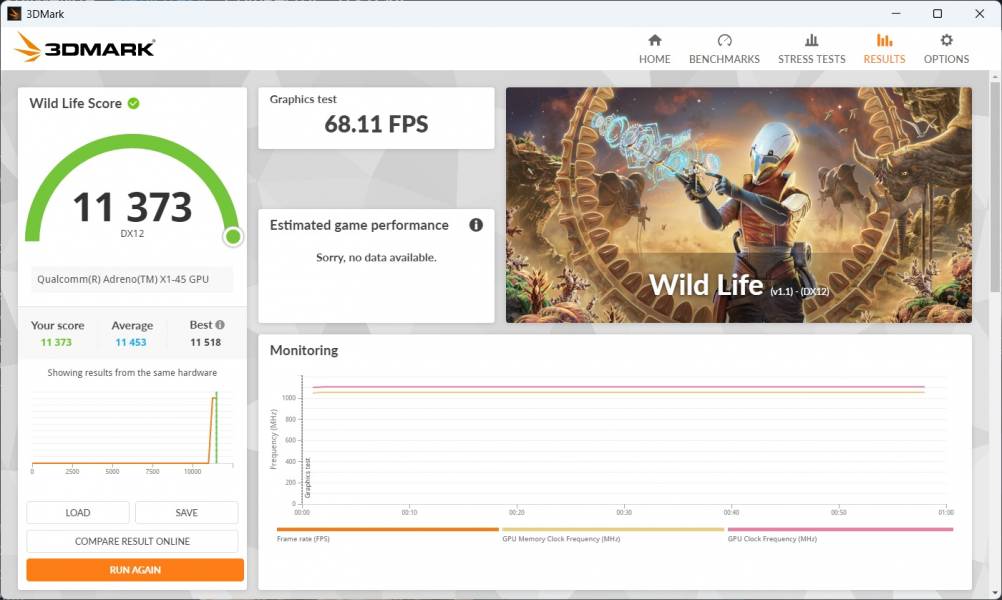Click the green validation checkmark beside Wild Life Score

click(x=134, y=103)
